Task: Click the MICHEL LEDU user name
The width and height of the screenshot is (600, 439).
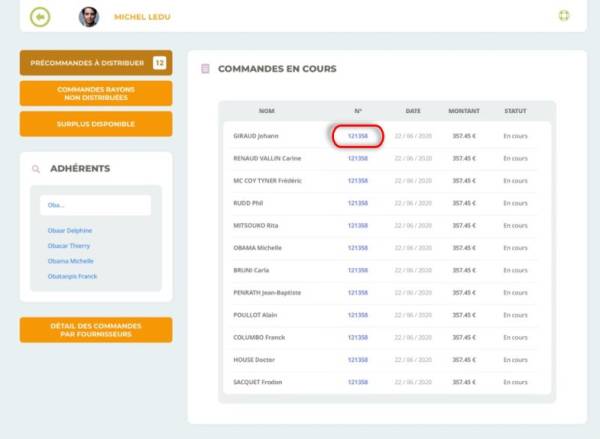Action: pyautogui.click(x=142, y=17)
